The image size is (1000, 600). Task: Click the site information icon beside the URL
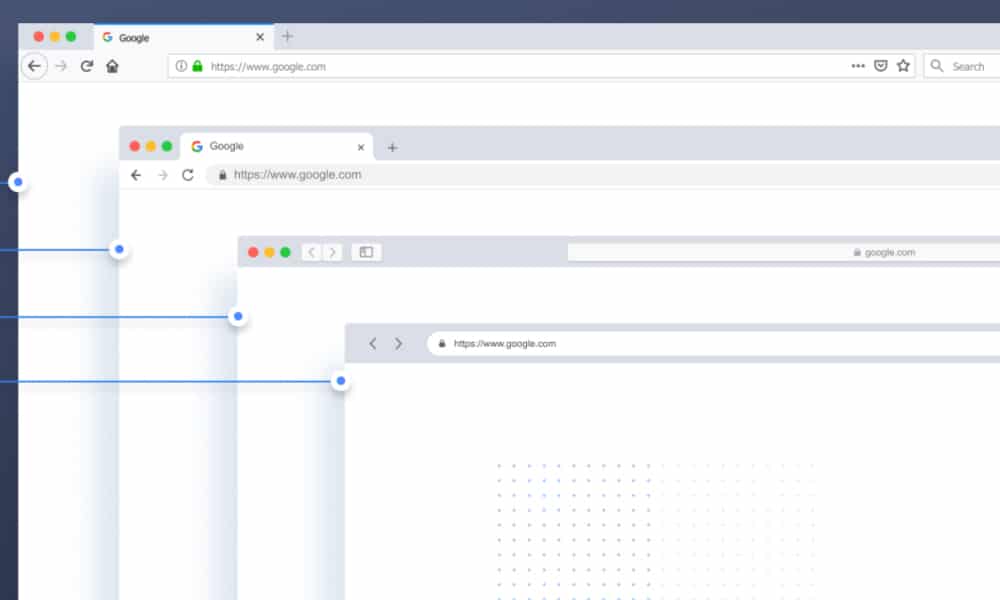(x=179, y=65)
